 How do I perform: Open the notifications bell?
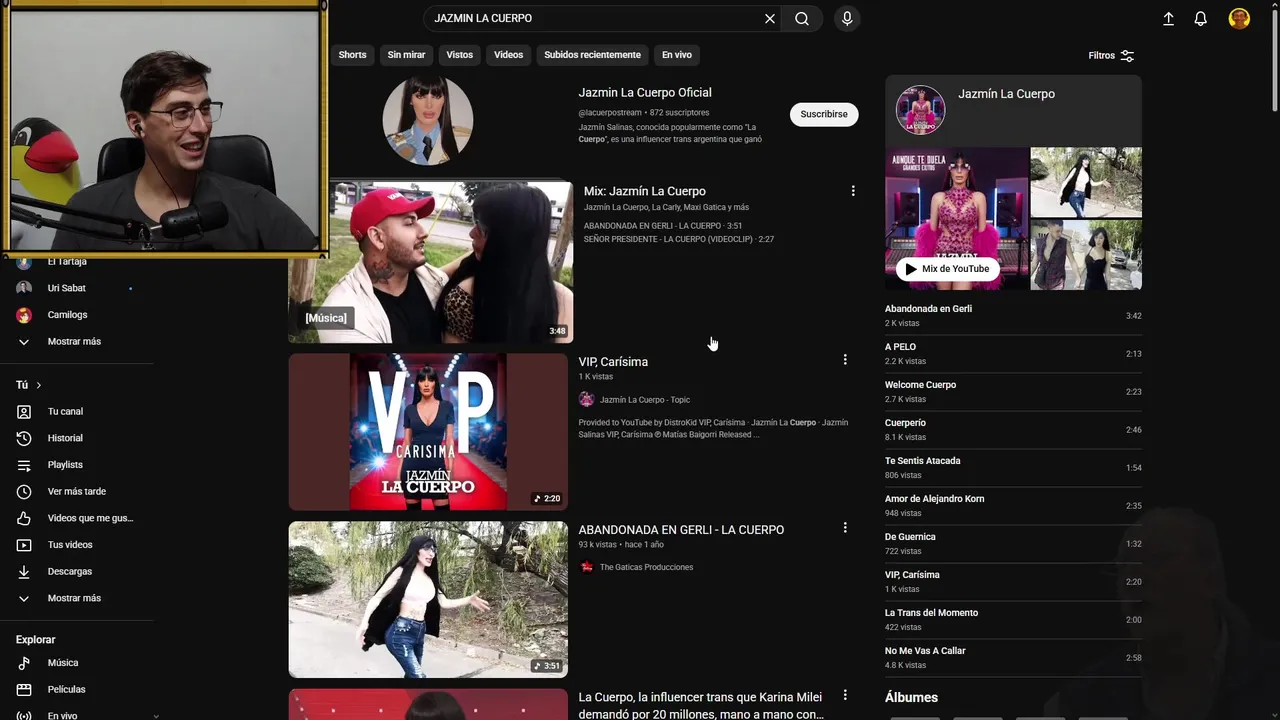point(1201,18)
